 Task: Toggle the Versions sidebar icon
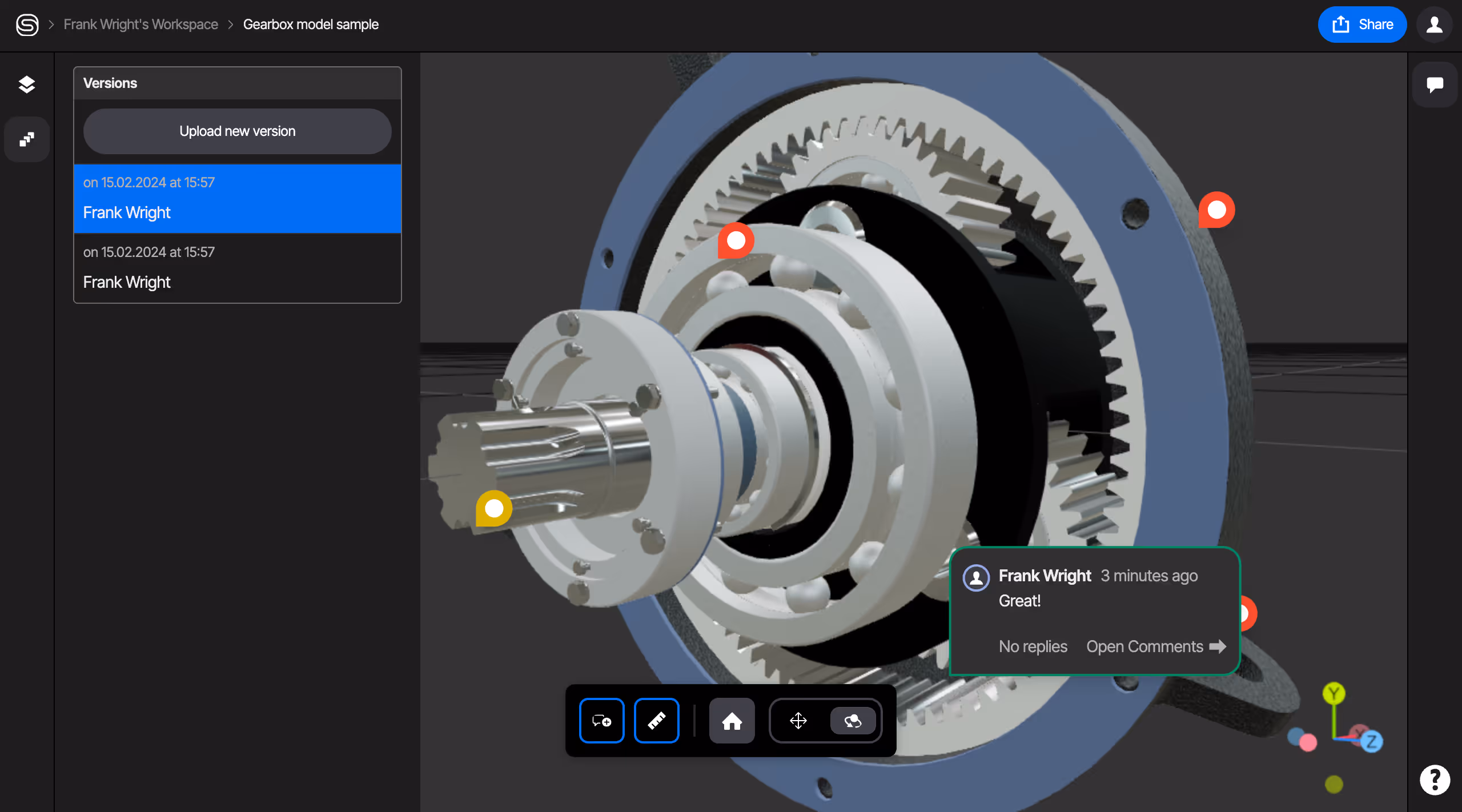(26, 139)
